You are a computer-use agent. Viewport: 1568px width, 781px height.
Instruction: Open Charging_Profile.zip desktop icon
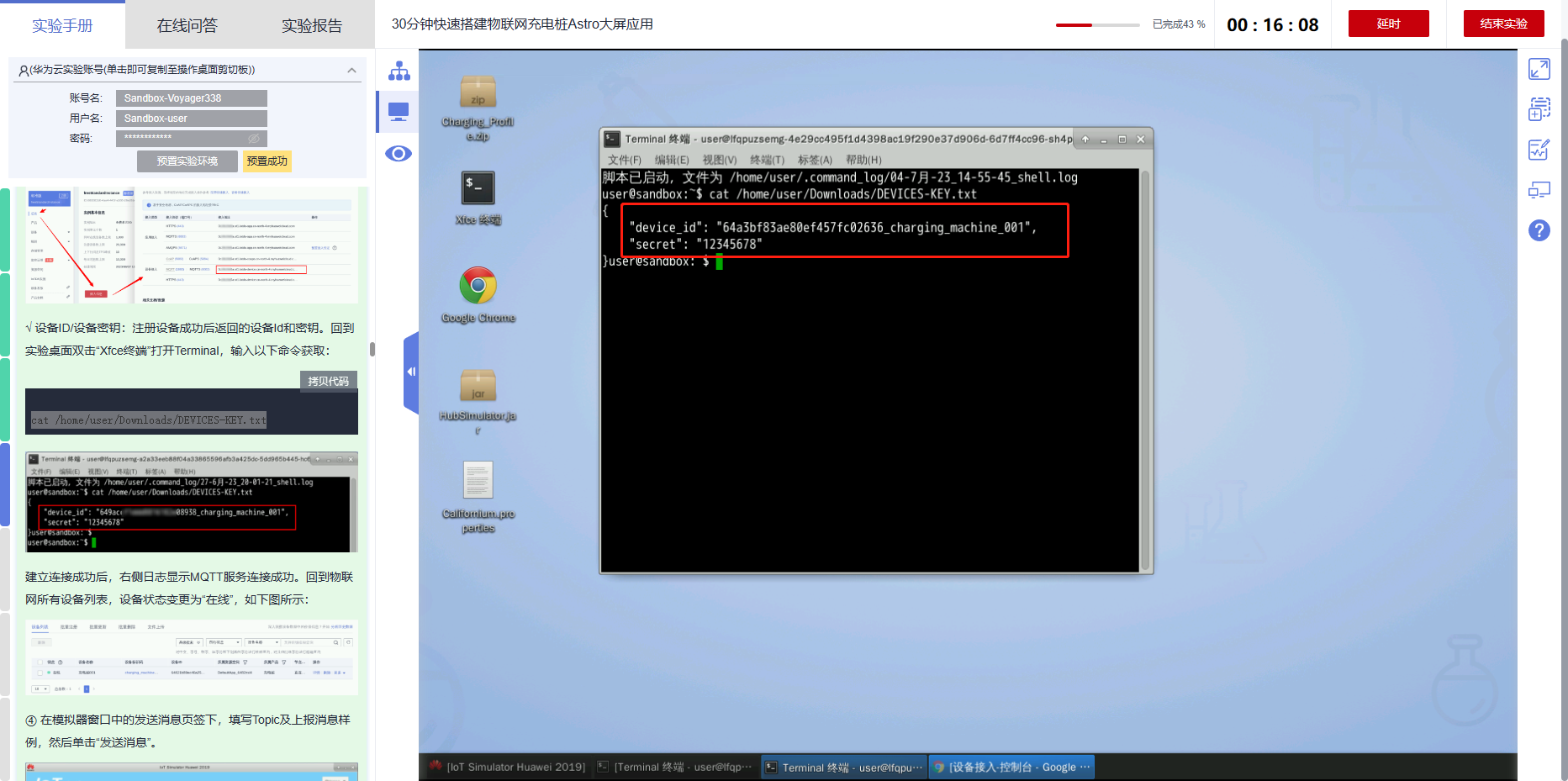coord(478,108)
